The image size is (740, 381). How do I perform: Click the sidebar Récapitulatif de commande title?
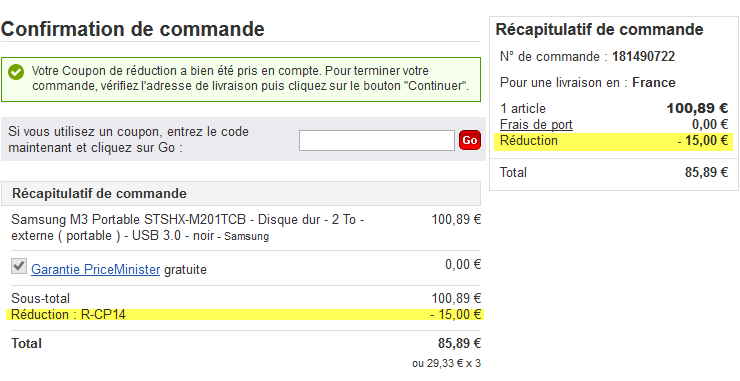point(599,29)
